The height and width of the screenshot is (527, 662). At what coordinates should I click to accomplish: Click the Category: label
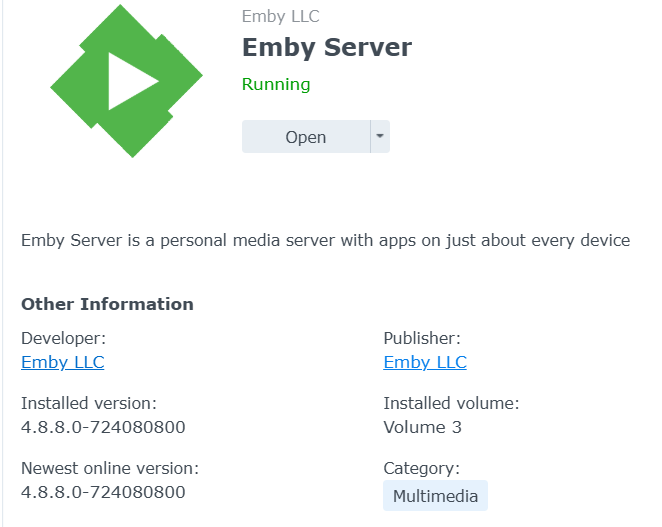tap(421, 469)
